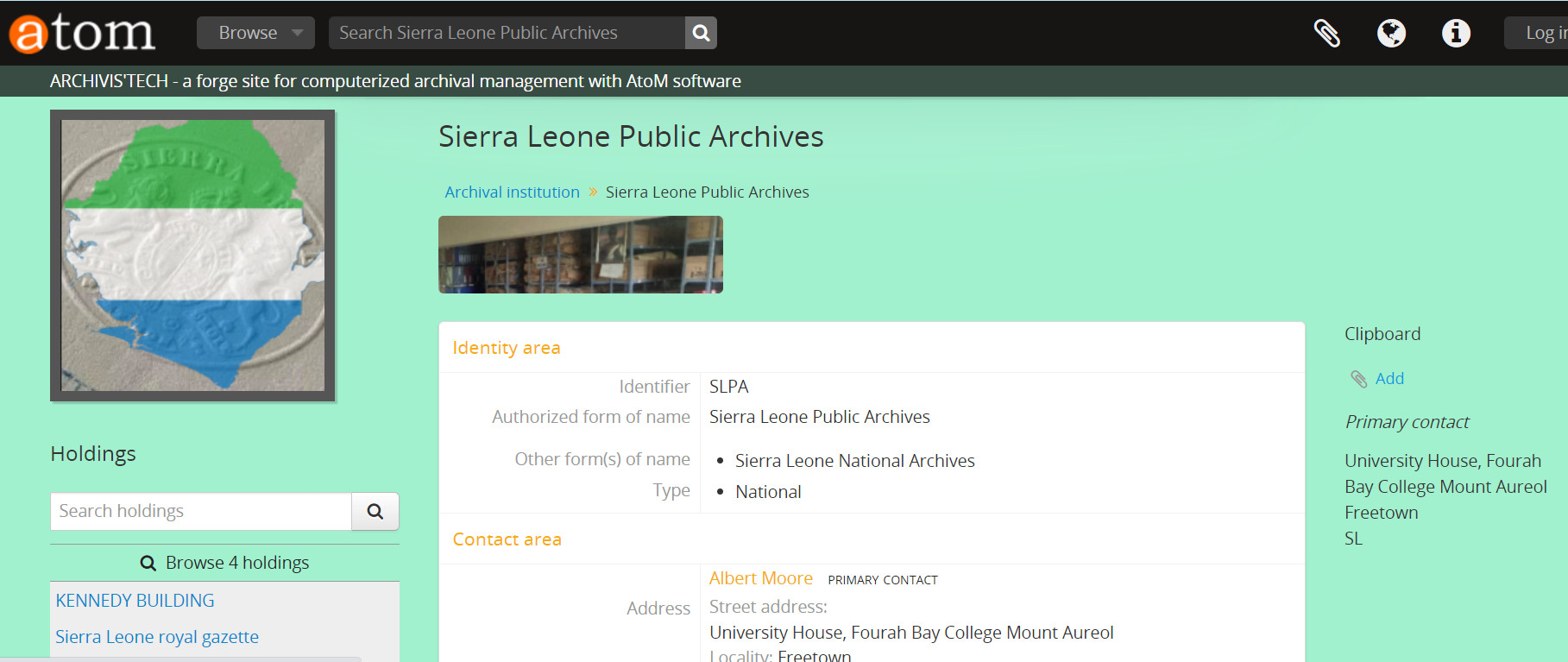Open the quick links info icon
The height and width of the screenshot is (662, 1568).
coord(1456,33)
